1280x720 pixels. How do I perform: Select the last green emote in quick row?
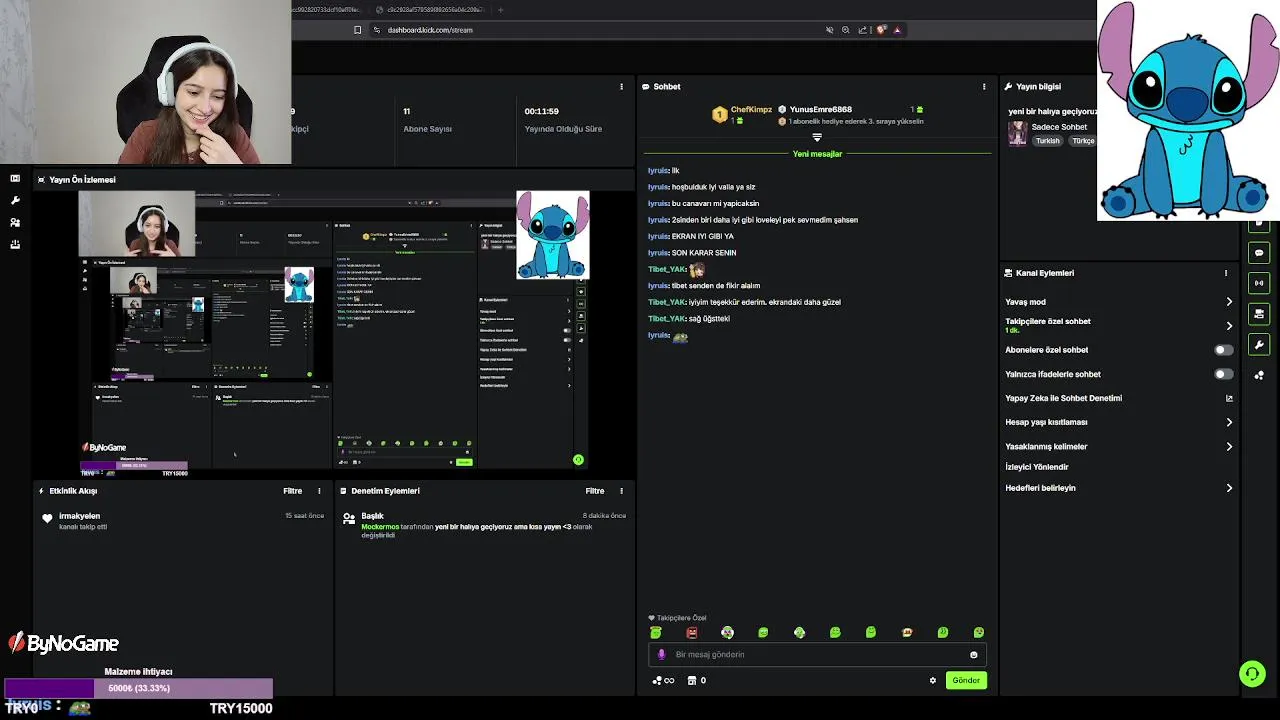979,632
